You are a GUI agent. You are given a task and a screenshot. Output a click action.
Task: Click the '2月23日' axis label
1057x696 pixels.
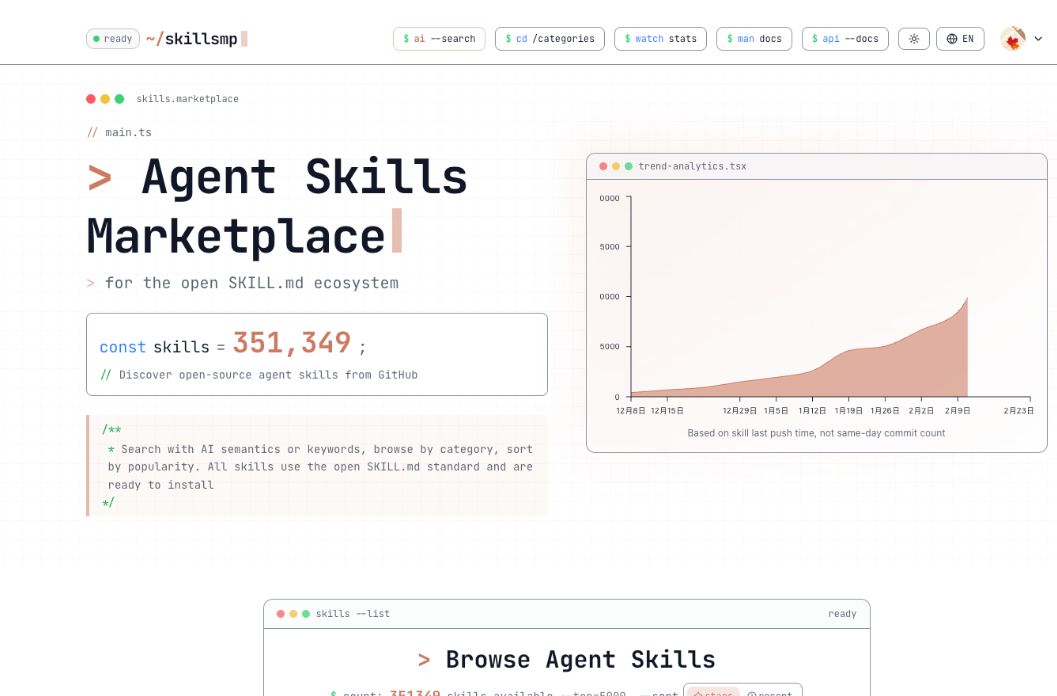(1018, 411)
